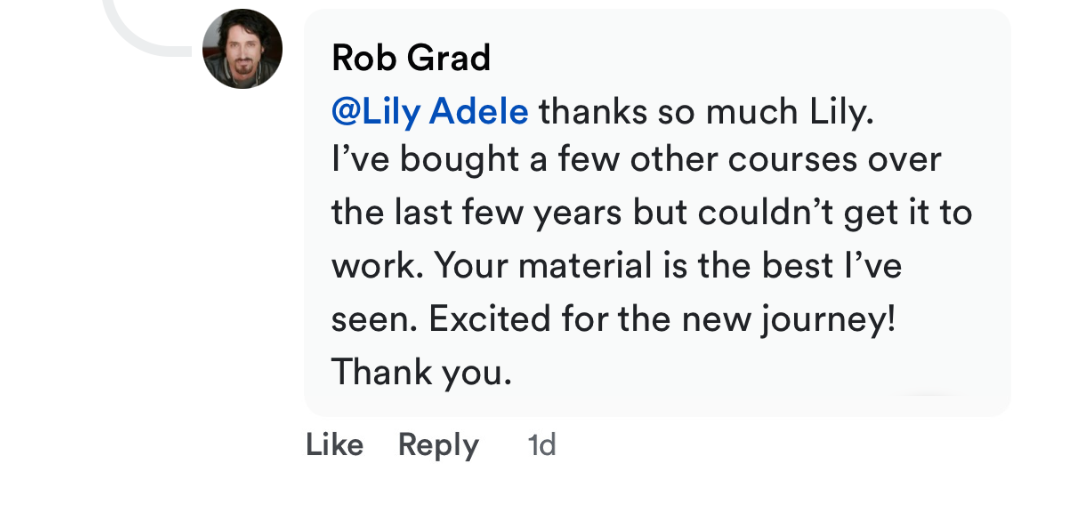Click the line starting "the last few years"
Screen dimensions: 1080x518
[651, 215]
